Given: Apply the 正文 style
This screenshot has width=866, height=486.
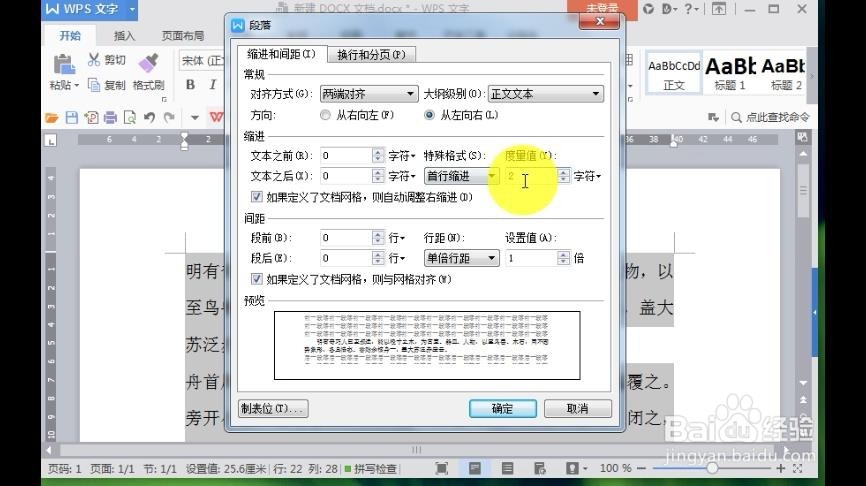Looking at the screenshot, I should click(x=674, y=73).
